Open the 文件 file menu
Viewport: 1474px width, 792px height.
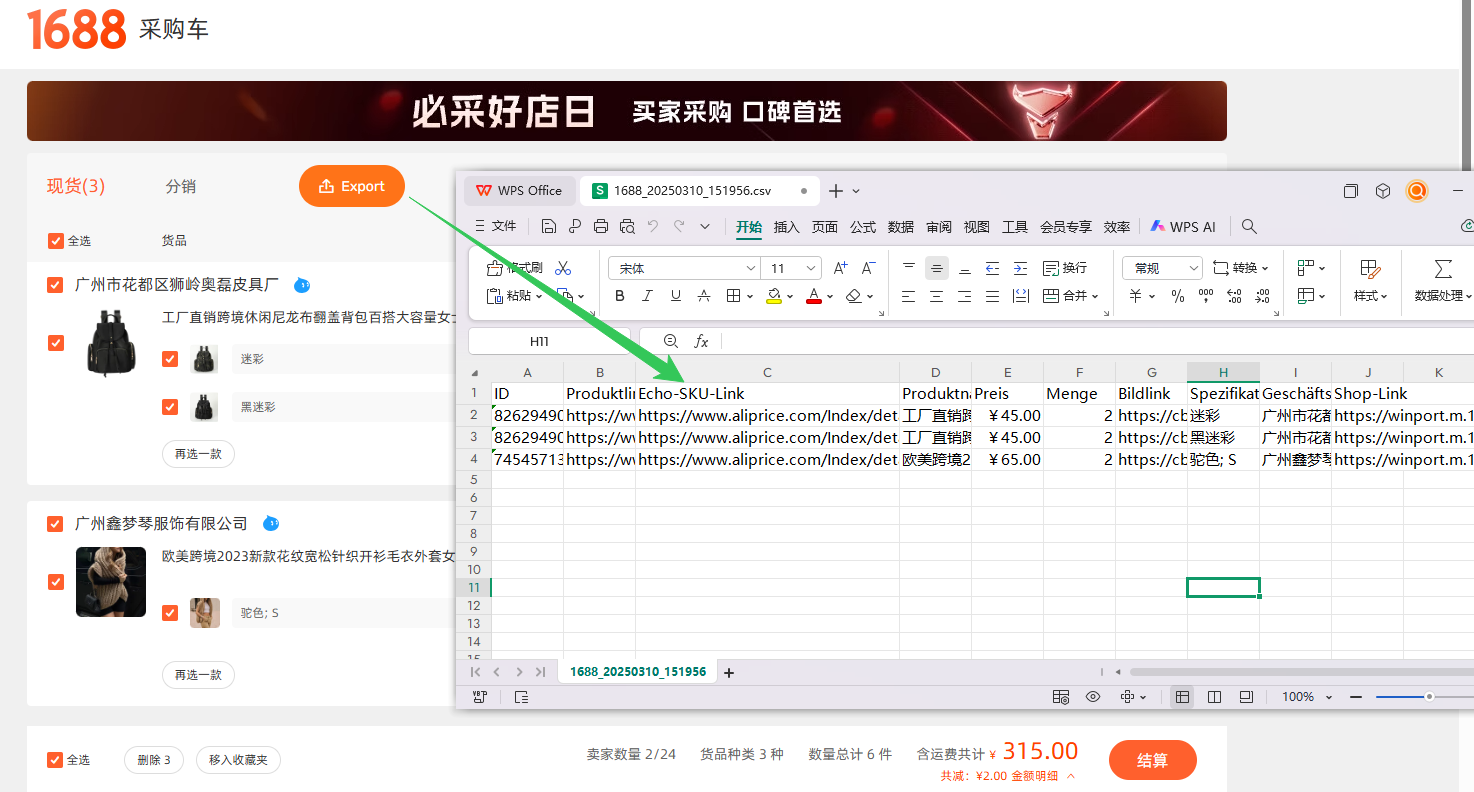pyautogui.click(x=495, y=227)
